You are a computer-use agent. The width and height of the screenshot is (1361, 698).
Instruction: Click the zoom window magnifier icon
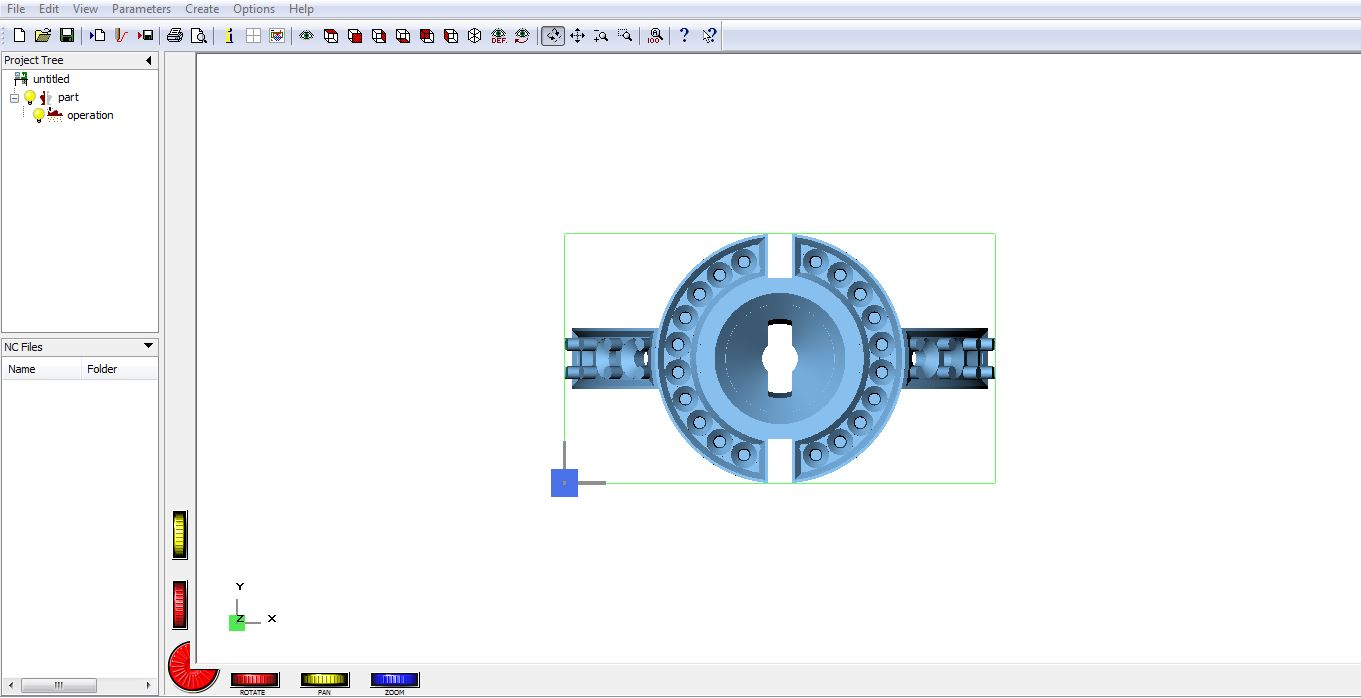pyautogui.click(x=625, y=36)
